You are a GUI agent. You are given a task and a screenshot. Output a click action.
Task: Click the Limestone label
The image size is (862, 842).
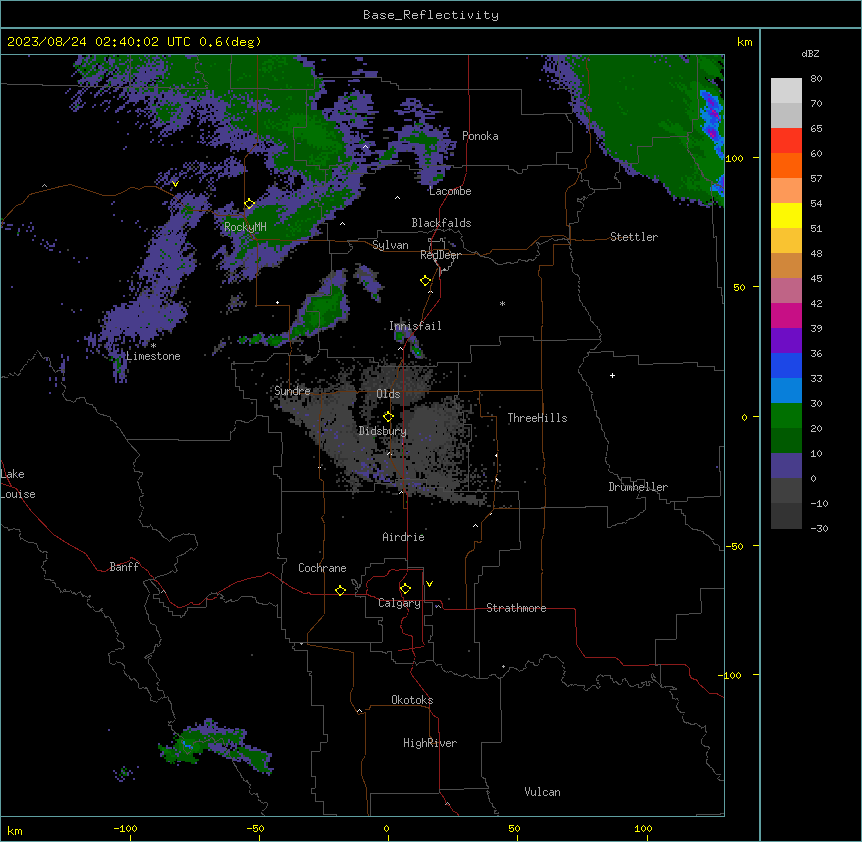[x=153, y=356]
